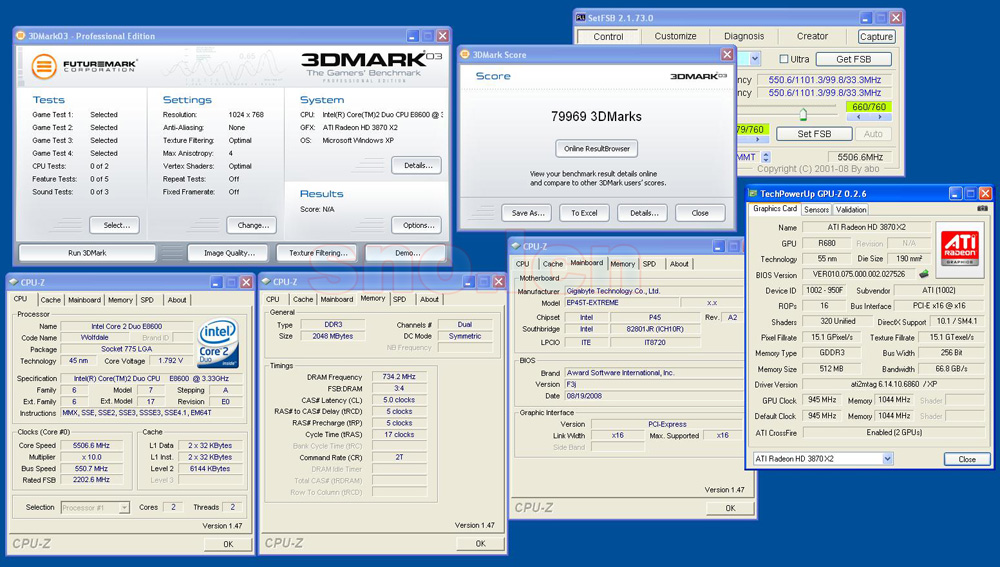The width and height of the screenshot is (1000, 567).
Task: Click the Options button under Results
Action: (x=418, y=225)
